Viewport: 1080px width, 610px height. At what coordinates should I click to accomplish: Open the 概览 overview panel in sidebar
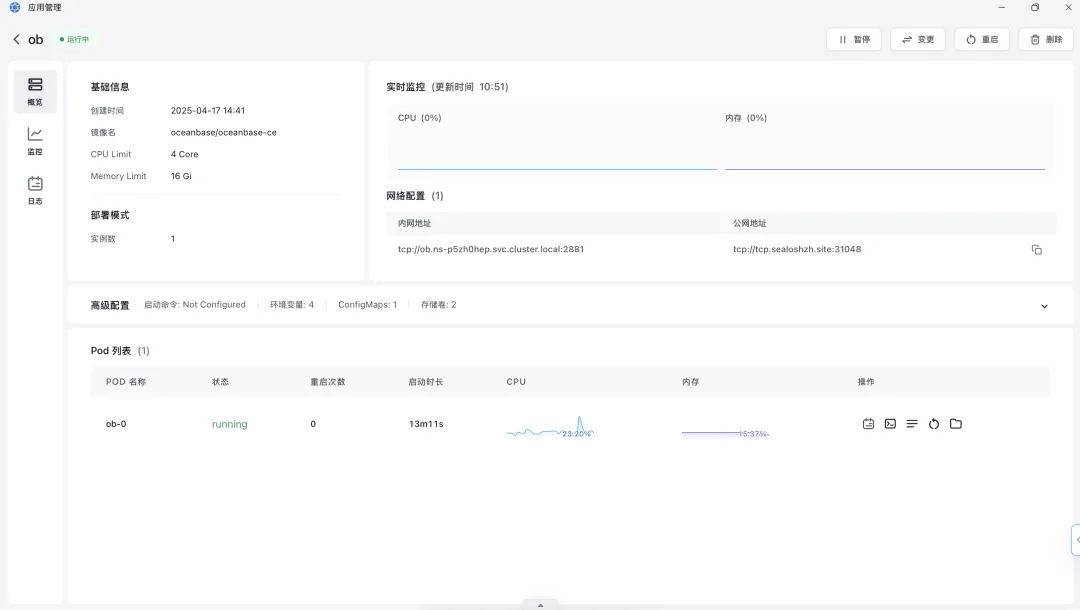[35, 90]
